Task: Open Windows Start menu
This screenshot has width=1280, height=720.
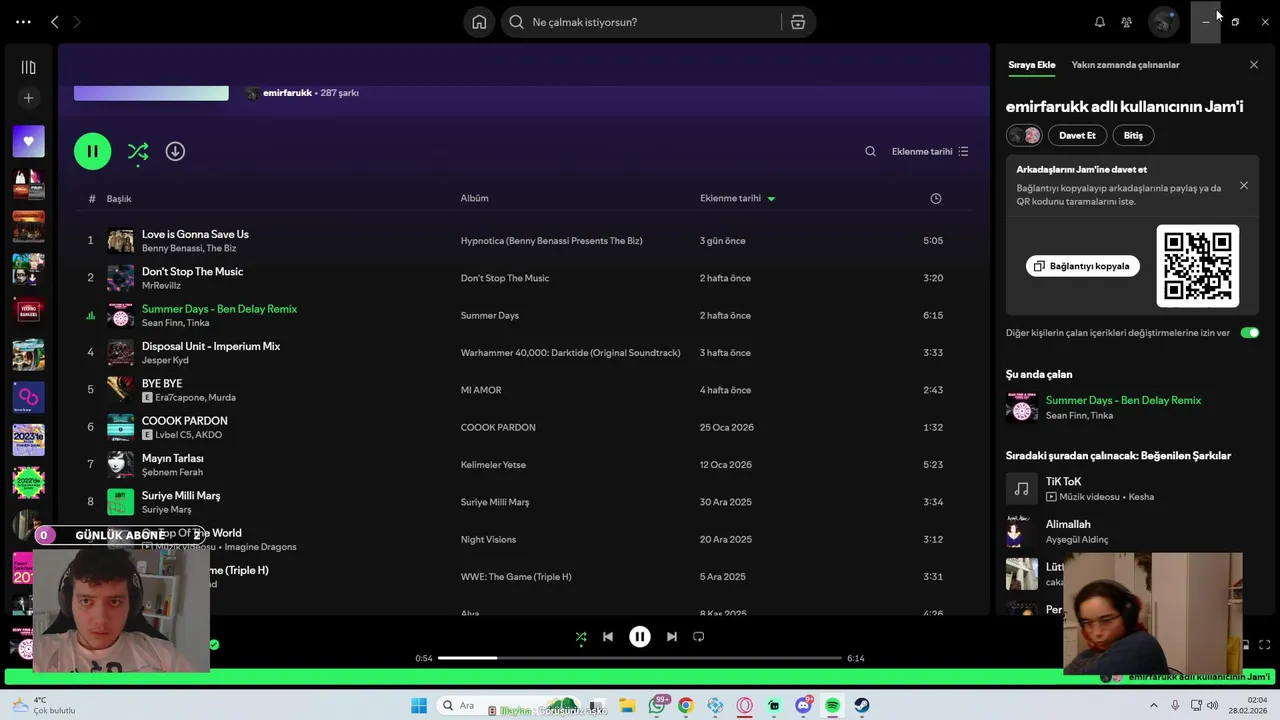Action: [419, 705]
